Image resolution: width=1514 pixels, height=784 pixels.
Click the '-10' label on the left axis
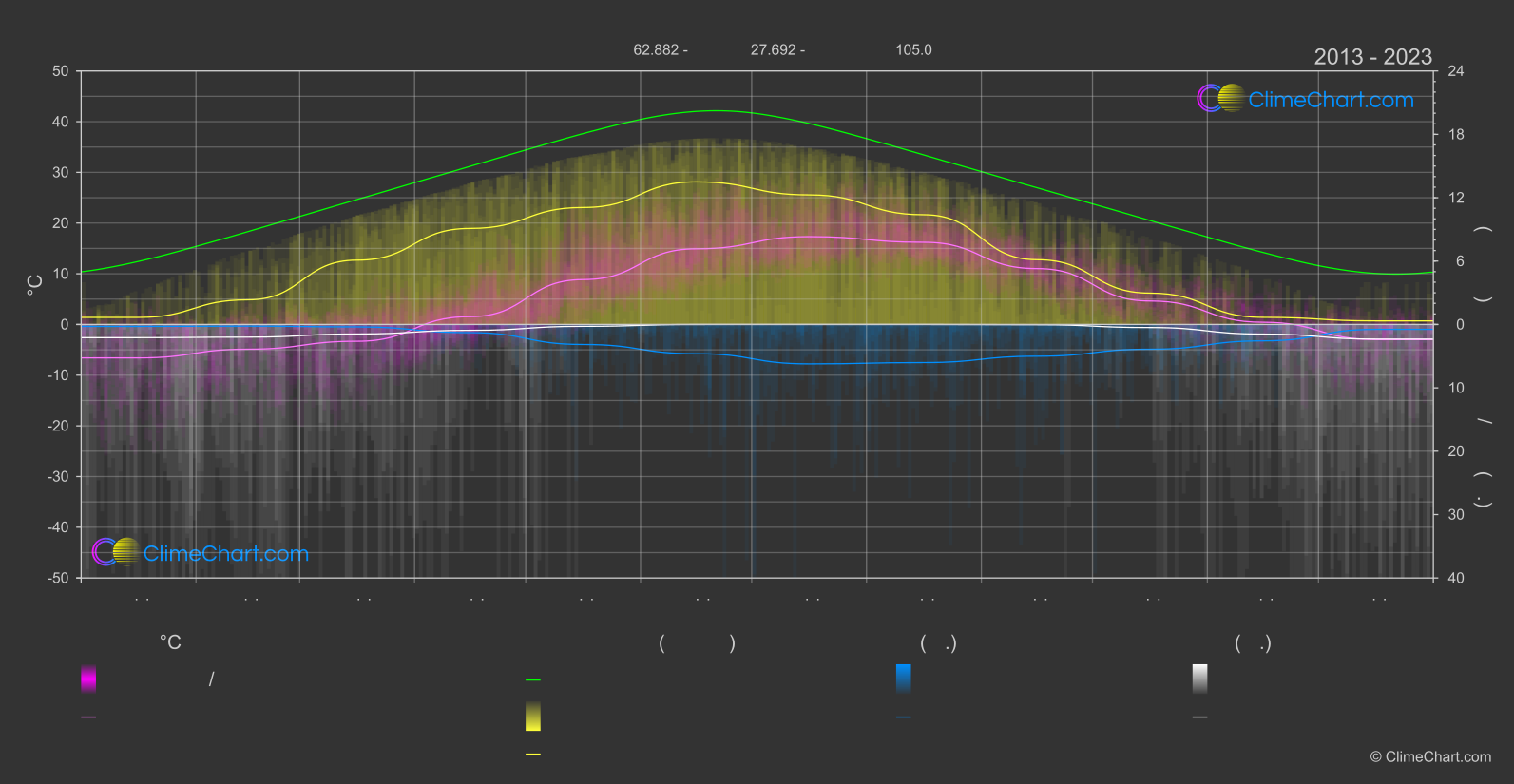(x=59, y=375)
